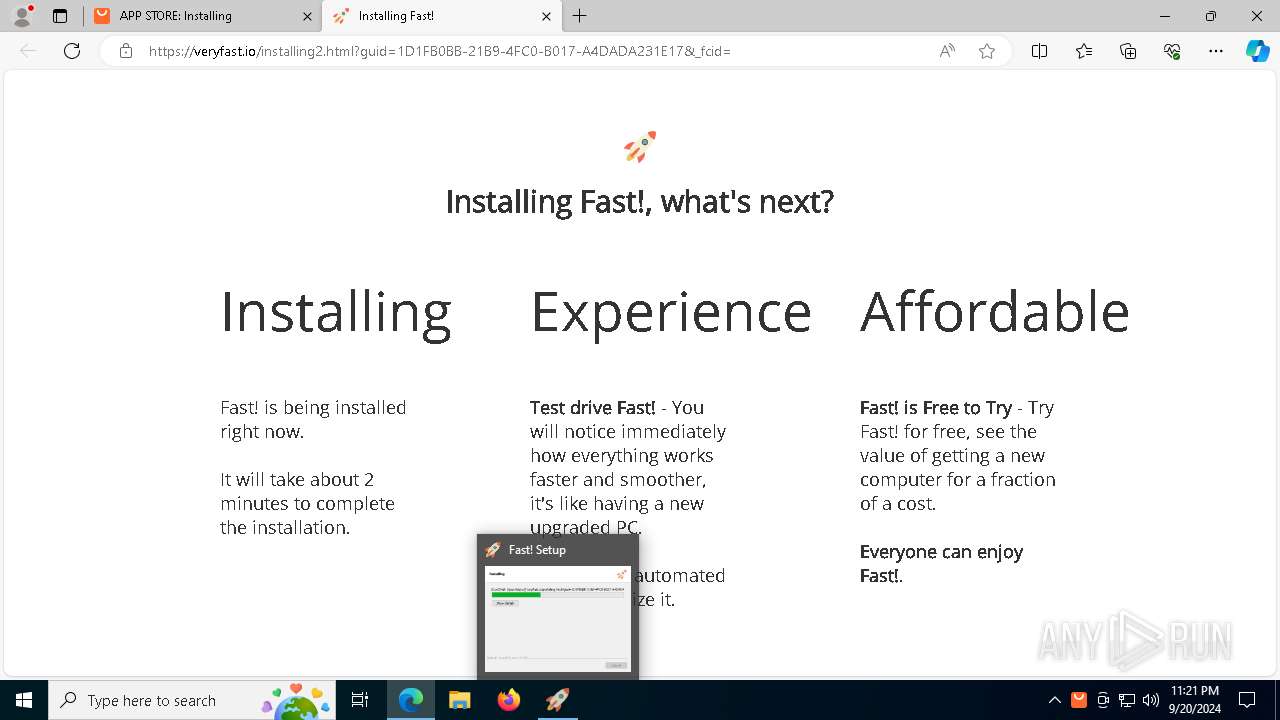
Task: Open the Edge profile icon
Action: pyautogui.click(x=22, y=16)
